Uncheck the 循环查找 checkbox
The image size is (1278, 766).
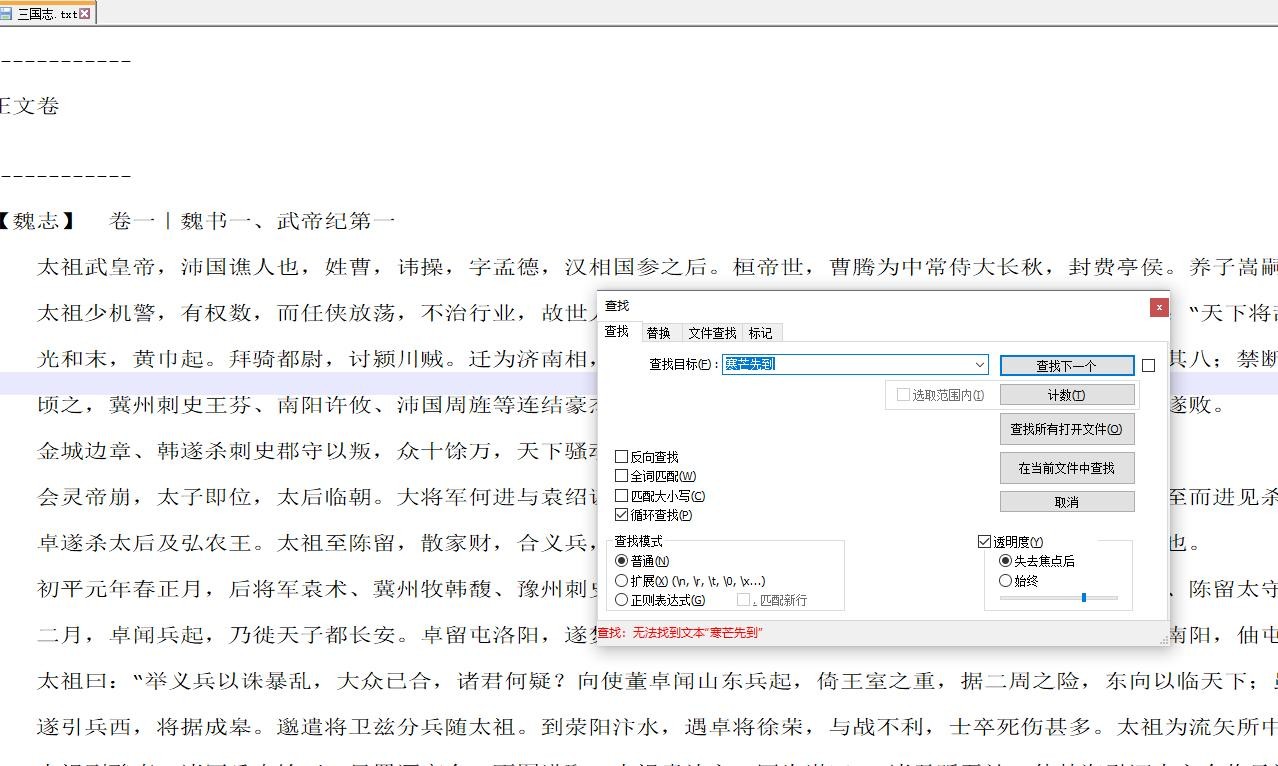(622, 516)
